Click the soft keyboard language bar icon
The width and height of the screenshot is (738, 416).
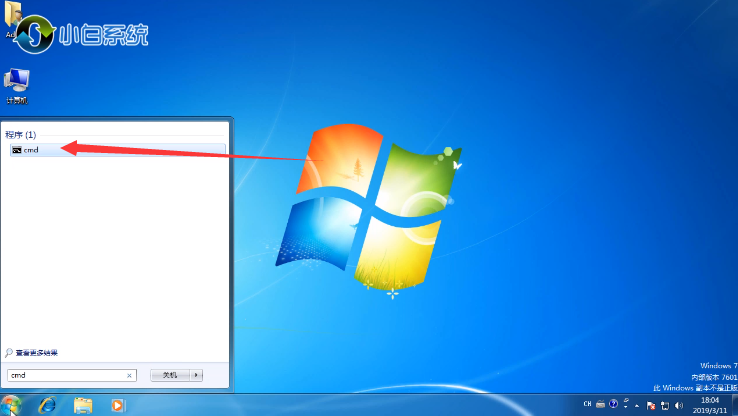point(600,404)
